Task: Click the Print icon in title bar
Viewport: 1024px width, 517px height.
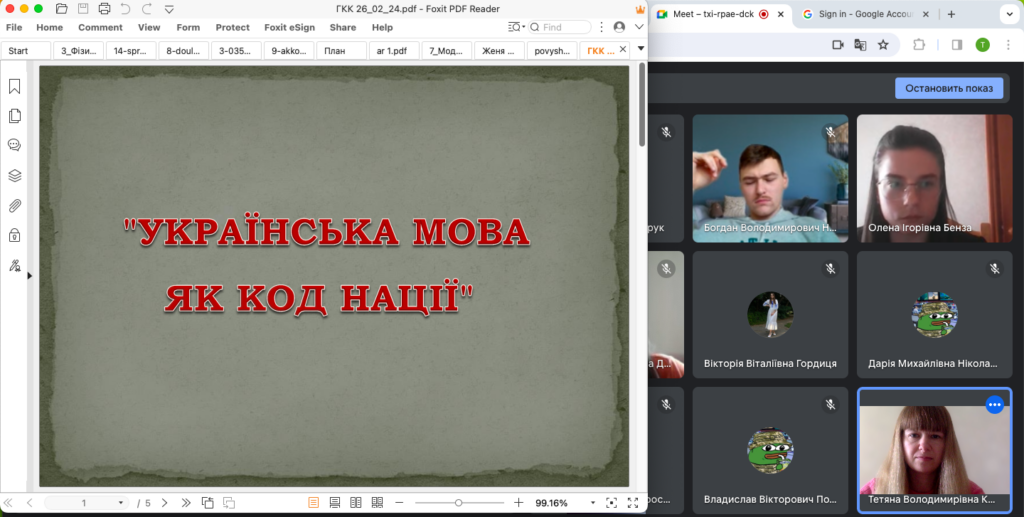Action: tap(104, 9)
